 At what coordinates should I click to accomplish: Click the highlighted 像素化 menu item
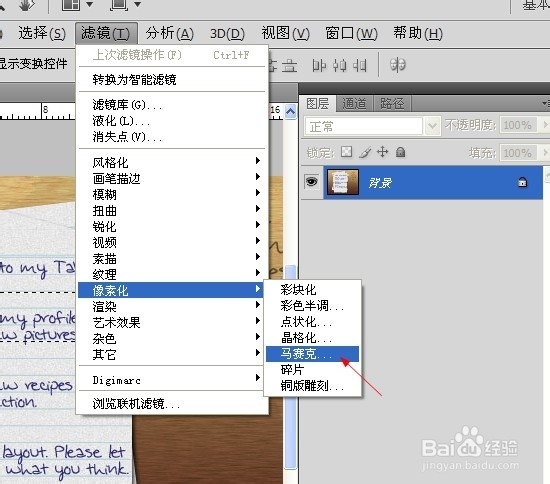tap(170, 290)
